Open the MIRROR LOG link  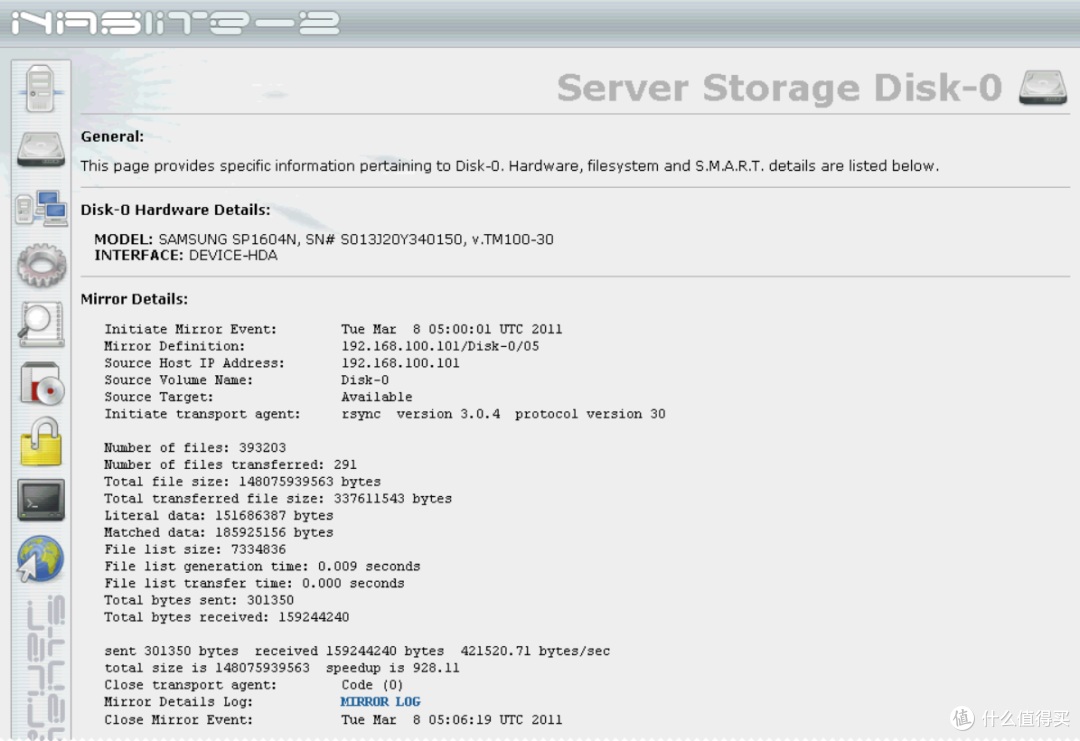[x=380, y=702]
